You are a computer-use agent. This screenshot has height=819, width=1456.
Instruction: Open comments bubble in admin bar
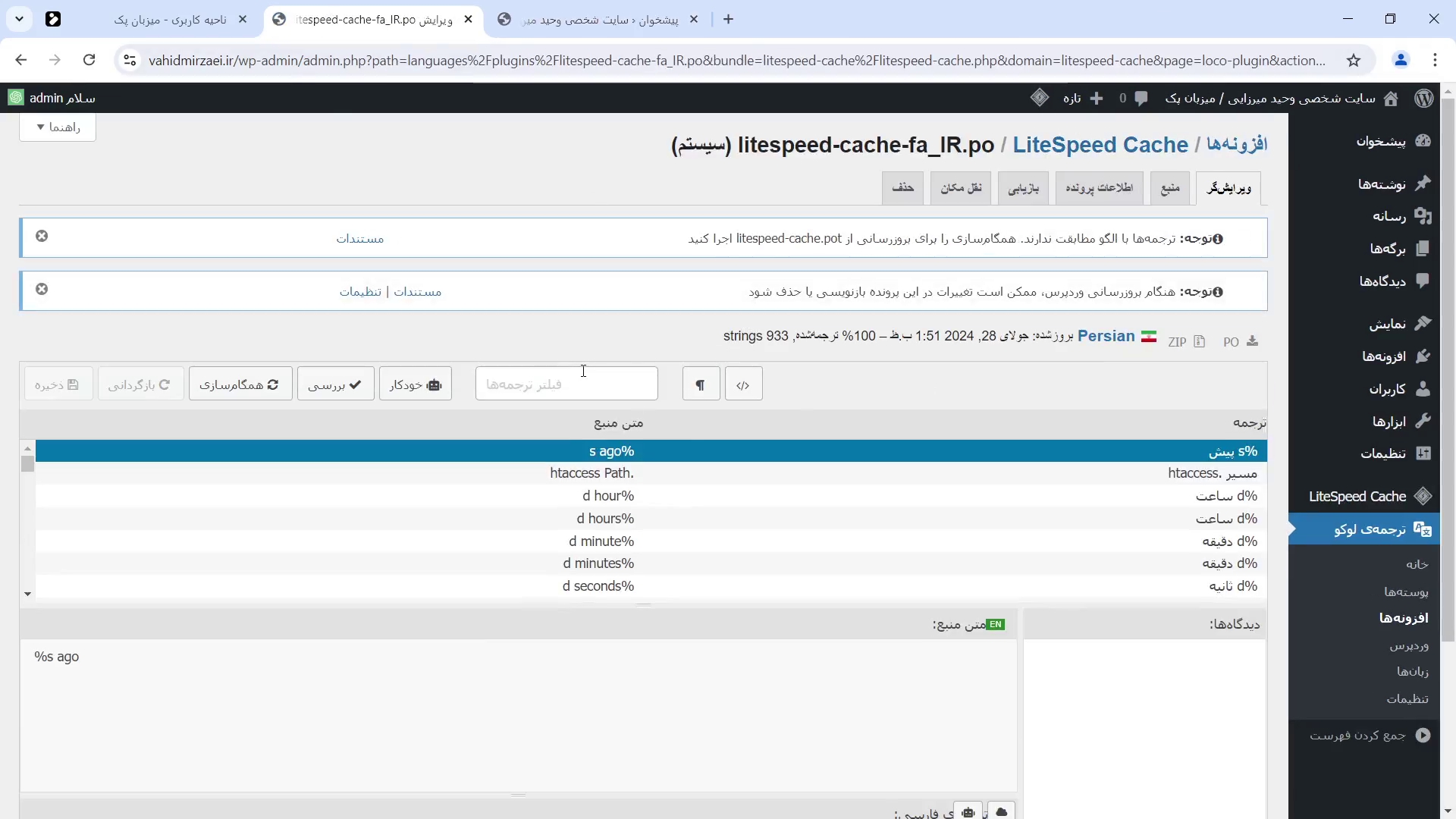coord(1134,99)
